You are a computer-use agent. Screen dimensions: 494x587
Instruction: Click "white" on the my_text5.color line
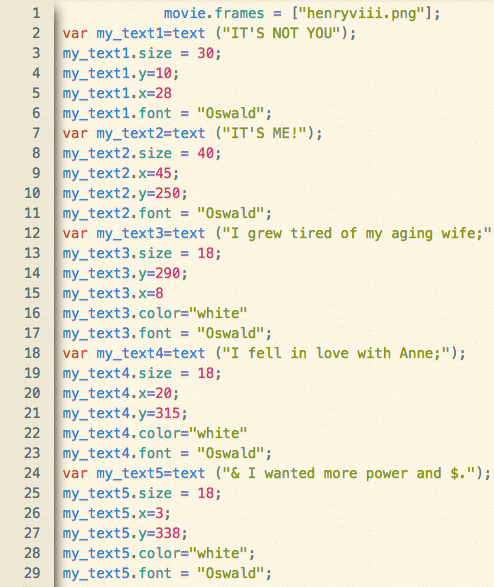tap(218, 553)
